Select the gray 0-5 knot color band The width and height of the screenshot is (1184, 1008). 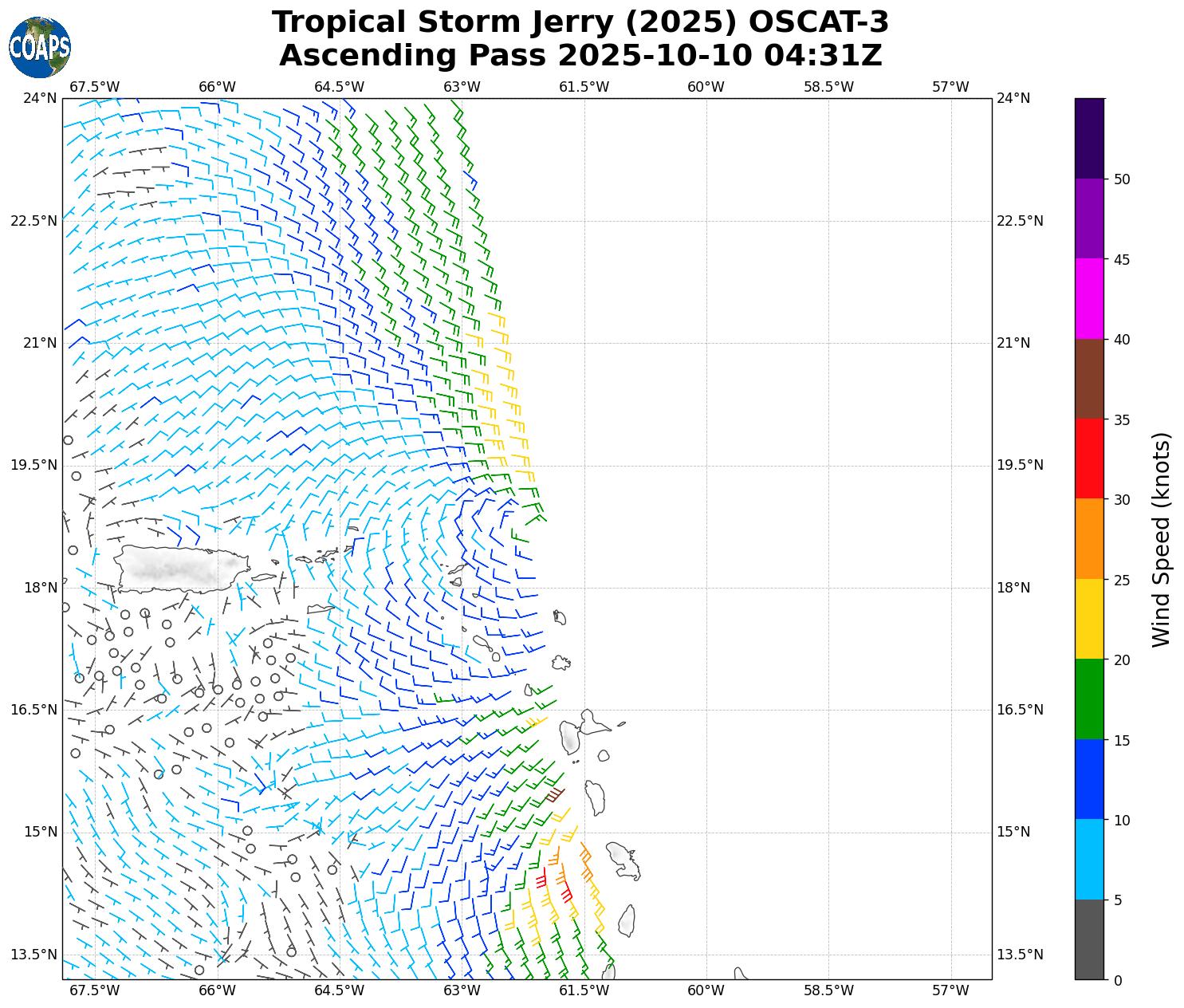(1088, 939)
